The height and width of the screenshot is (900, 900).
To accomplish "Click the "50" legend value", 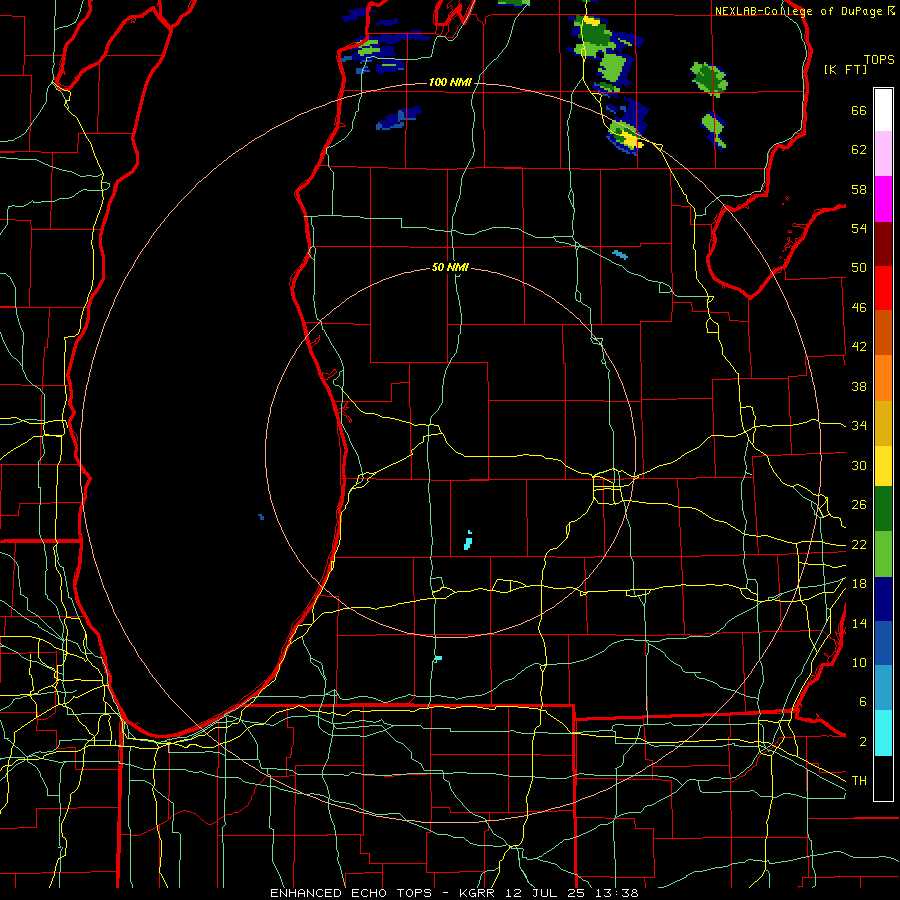I will click(x=859, y=268).
